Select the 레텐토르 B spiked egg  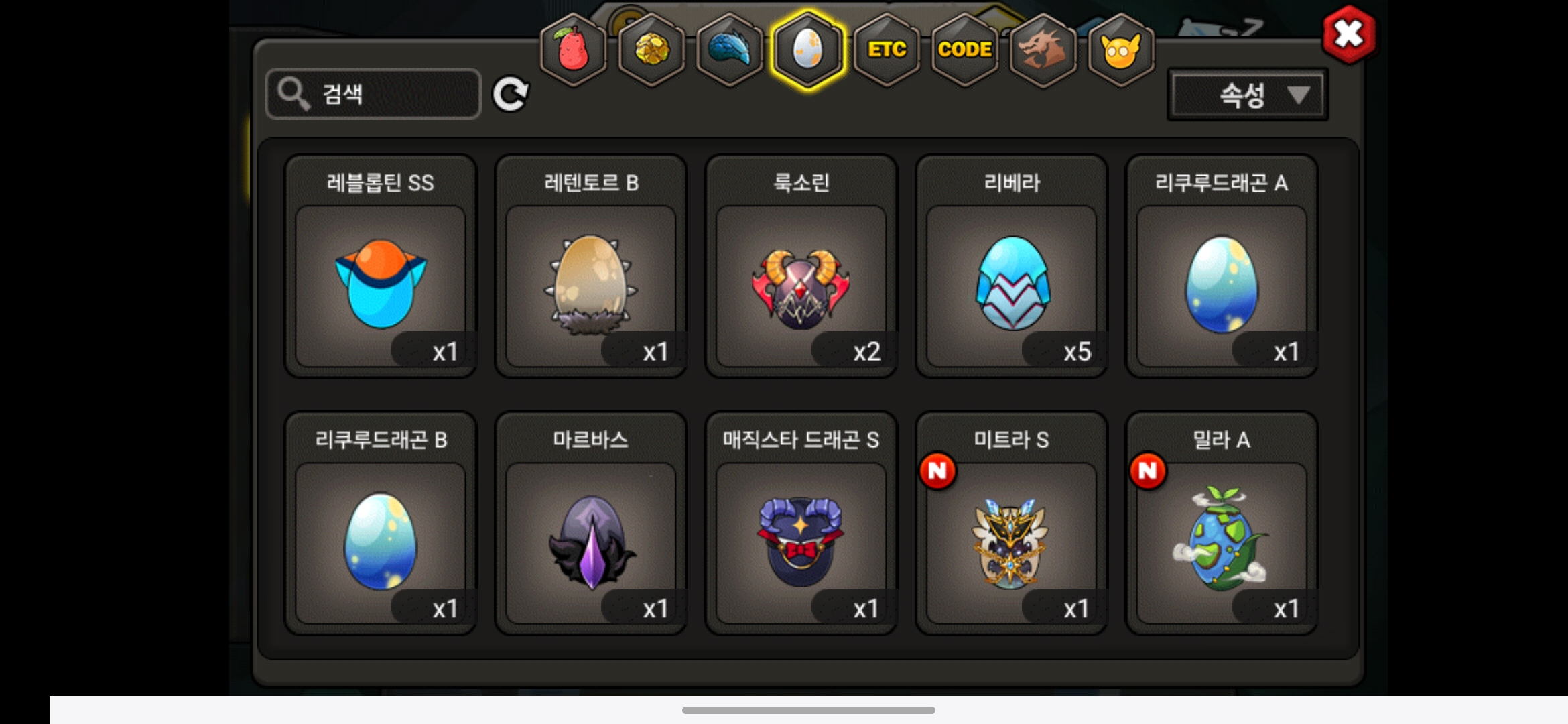pyautogui.click(x=591, y=266)
